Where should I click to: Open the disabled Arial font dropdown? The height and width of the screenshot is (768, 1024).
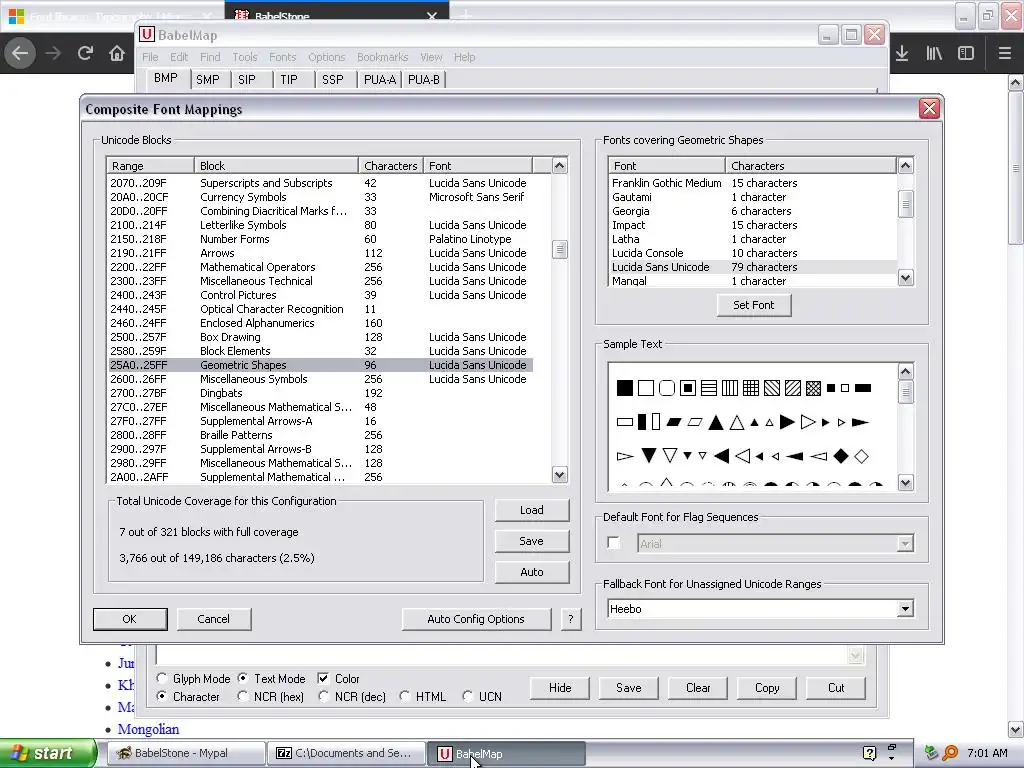[904, 543]
